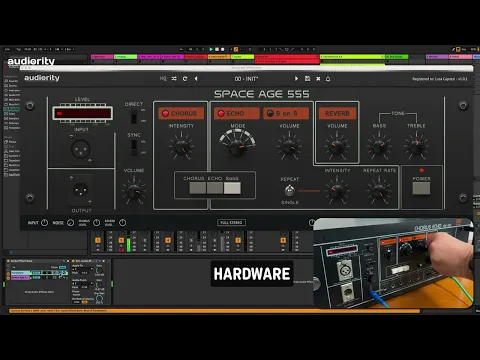Toggle the CHORUS on button
This screenshot has width=480, height=360.
point(181,113)
